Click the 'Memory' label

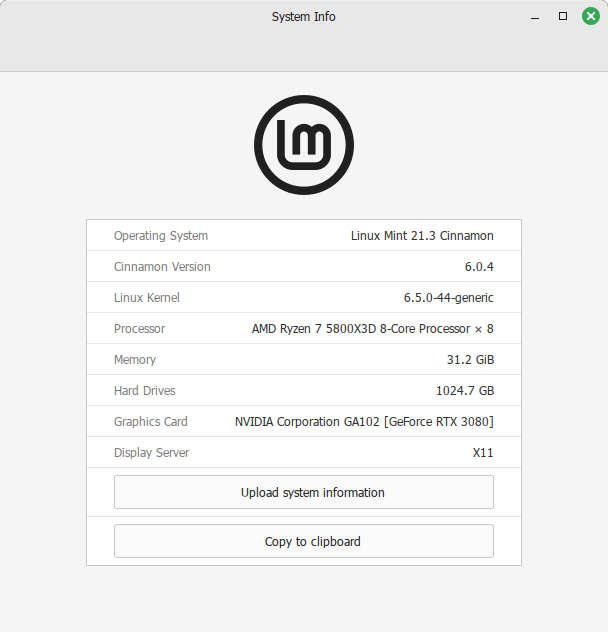coord(135,360)
